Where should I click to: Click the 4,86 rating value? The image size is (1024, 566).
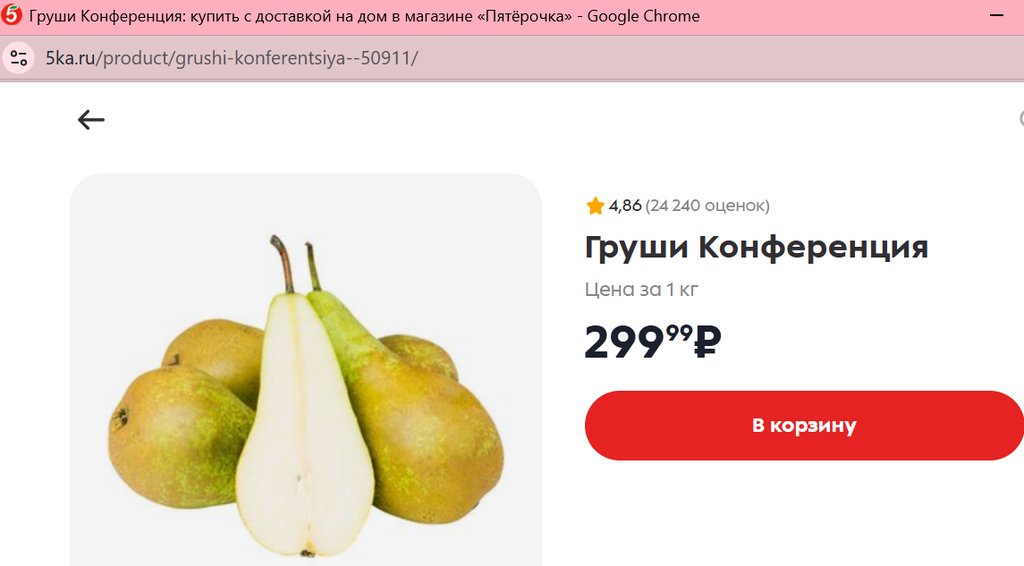click(x=625, y=206)
